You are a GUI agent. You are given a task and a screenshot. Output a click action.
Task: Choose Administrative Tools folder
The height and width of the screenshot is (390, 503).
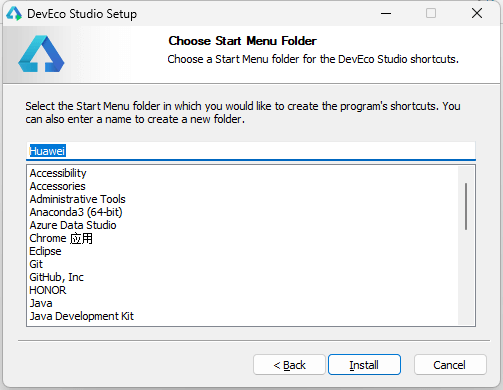[78, 199]
